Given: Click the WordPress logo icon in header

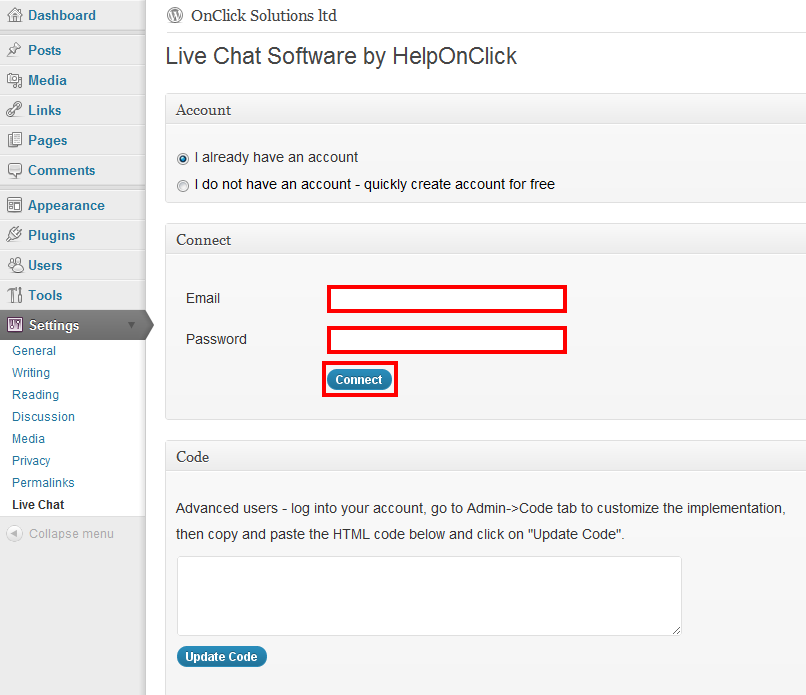Looking at the screenshot, I should (175, 15).
